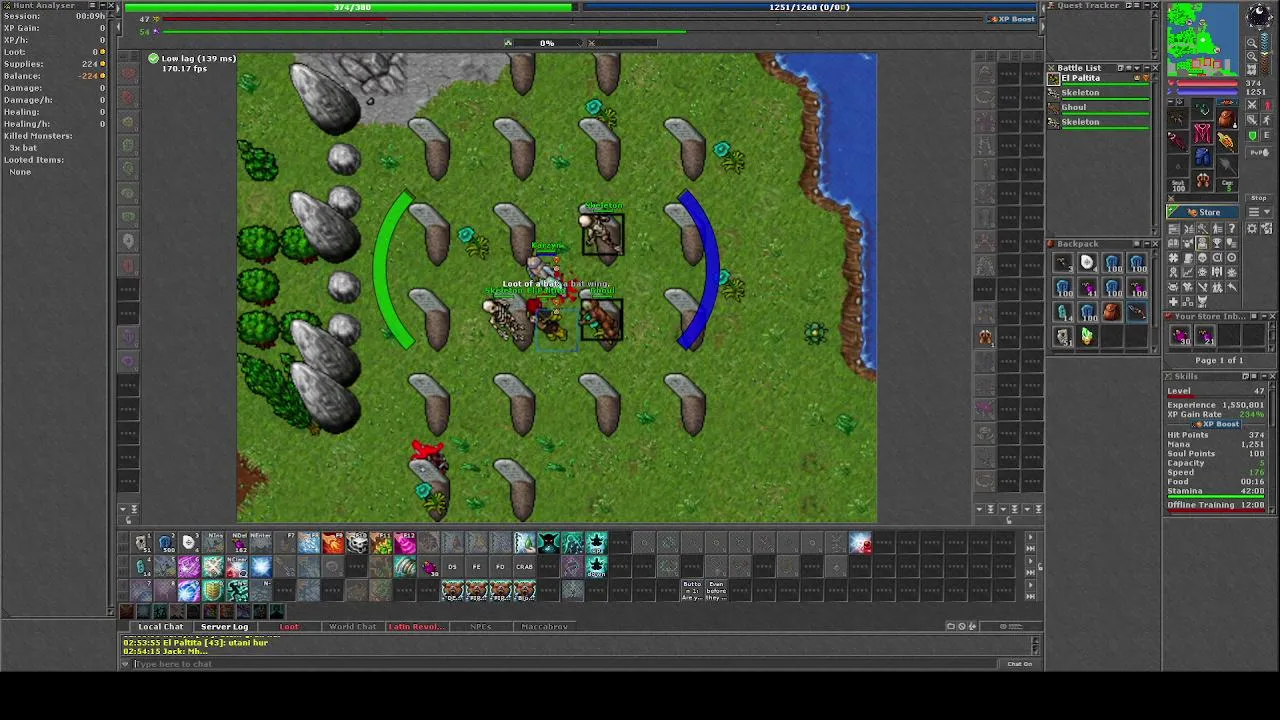Toggle PvP mode button
The image size is (1280, 720).
1259,152
